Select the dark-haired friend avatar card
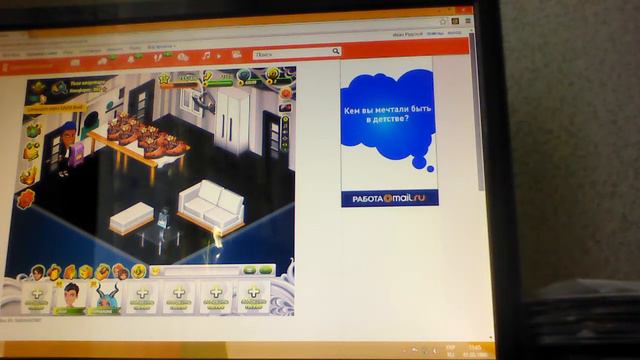 pyautogui.click(x=71, y=297)
